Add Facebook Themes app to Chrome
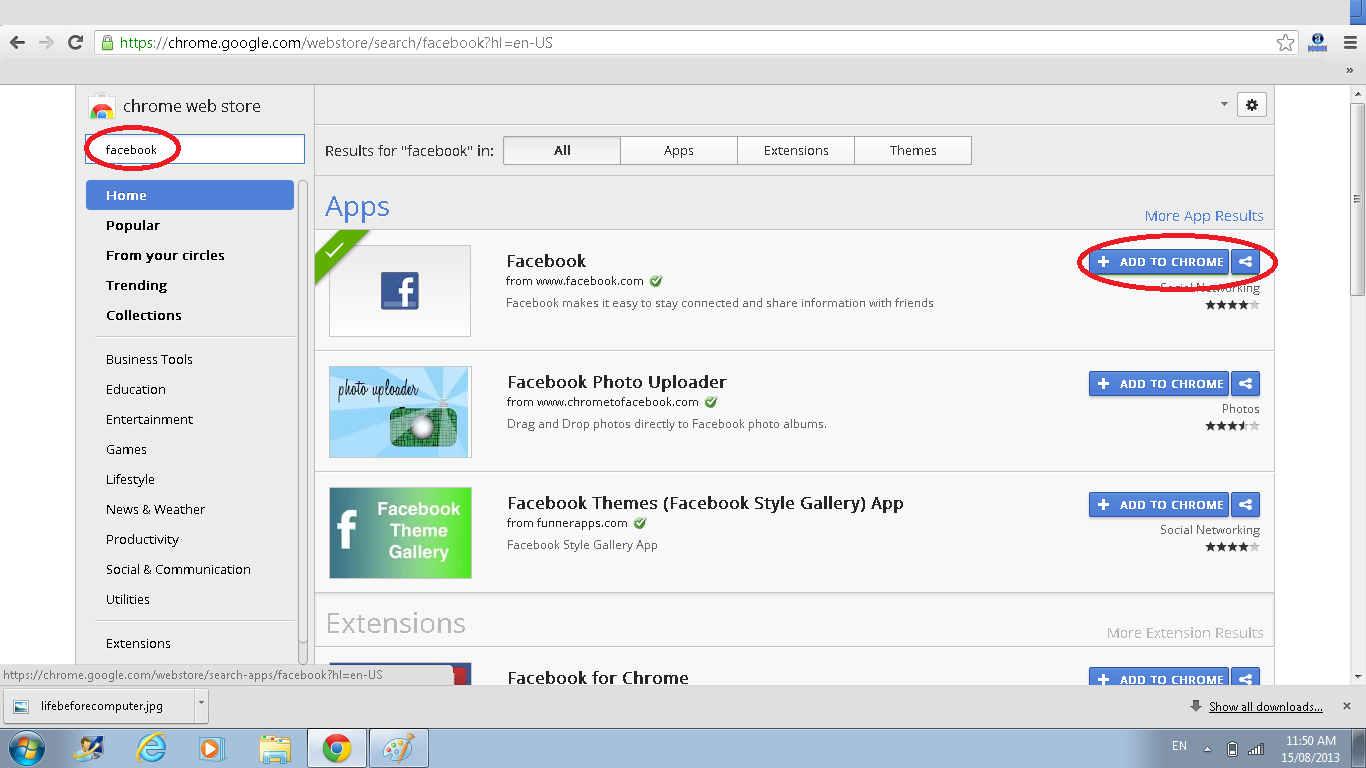Viewport: 1366px width, 768px height. pos(1159,505)
